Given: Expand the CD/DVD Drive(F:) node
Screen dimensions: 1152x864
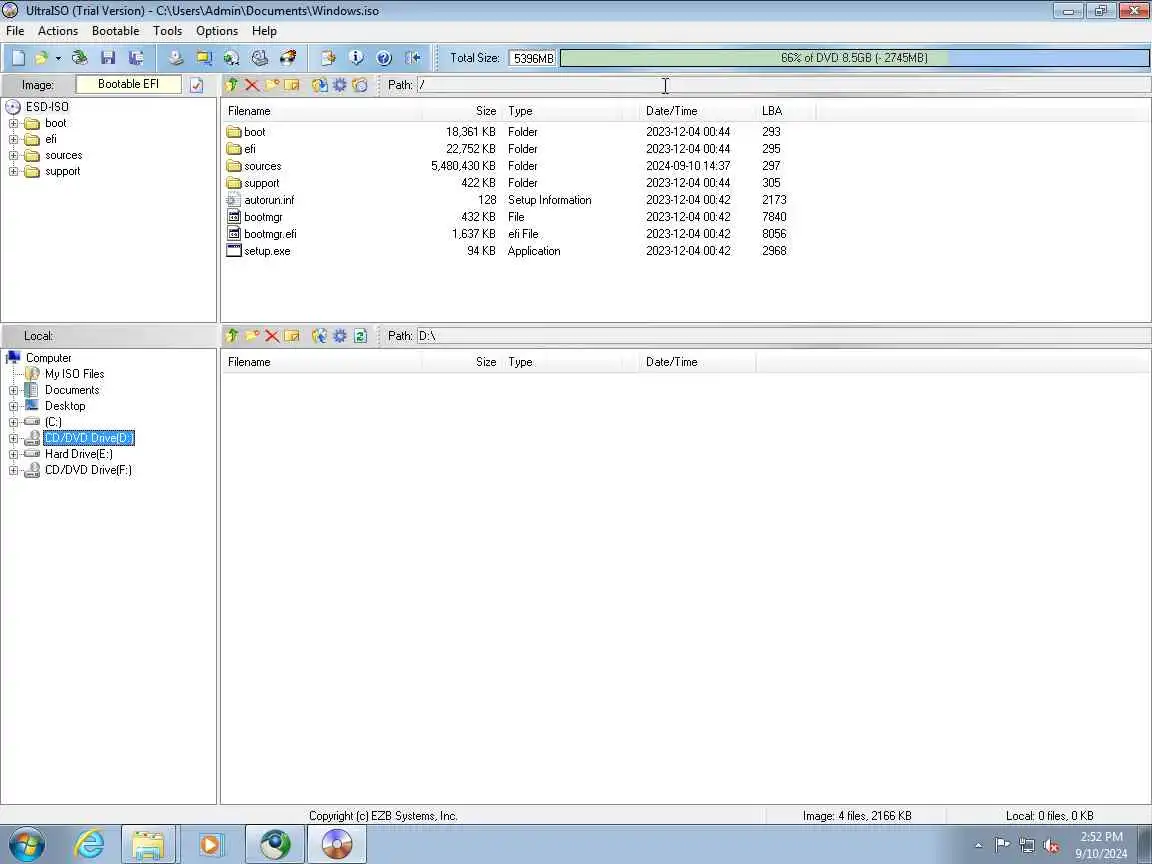Looking at the screenshot, I should point(13,470).
